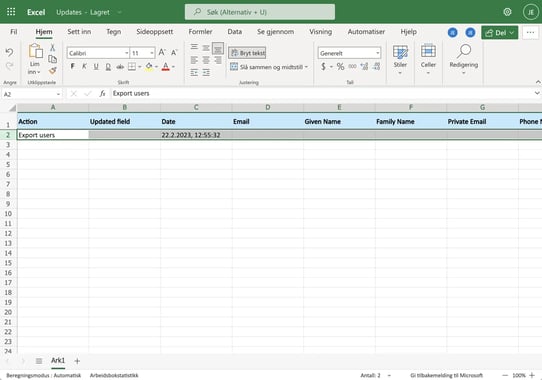Open the more options ellipsis button

pyautogui.click(x=530, y=33)
